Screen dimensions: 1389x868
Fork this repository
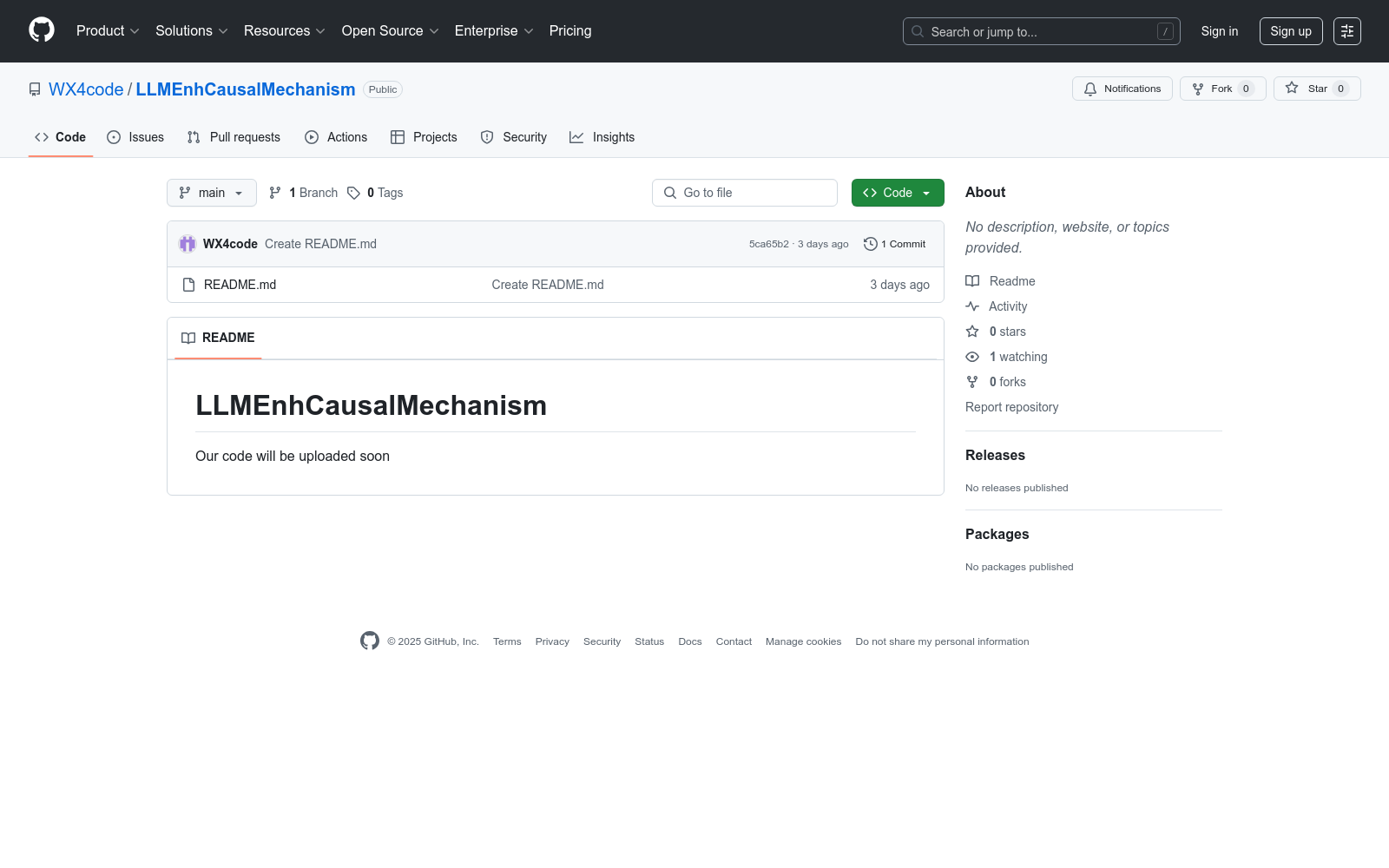1223,89
